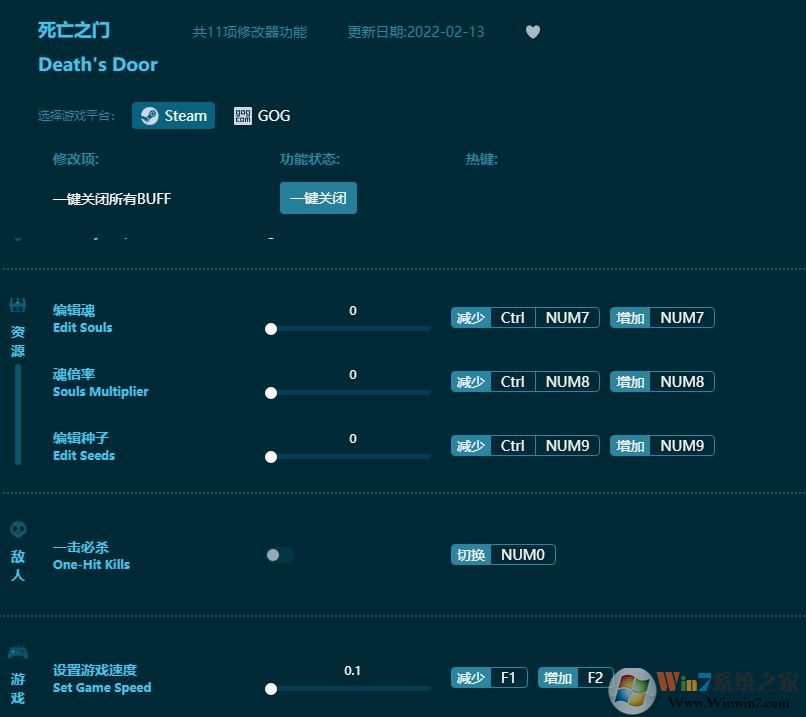Click the GOG logo icon
The image size is (806, 717).
click(x=243, y=116)
